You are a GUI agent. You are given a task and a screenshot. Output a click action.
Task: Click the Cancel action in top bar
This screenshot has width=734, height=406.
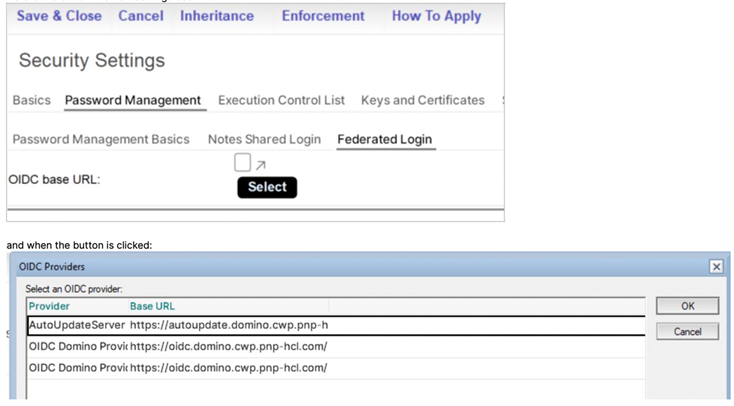tap(141, 16)
